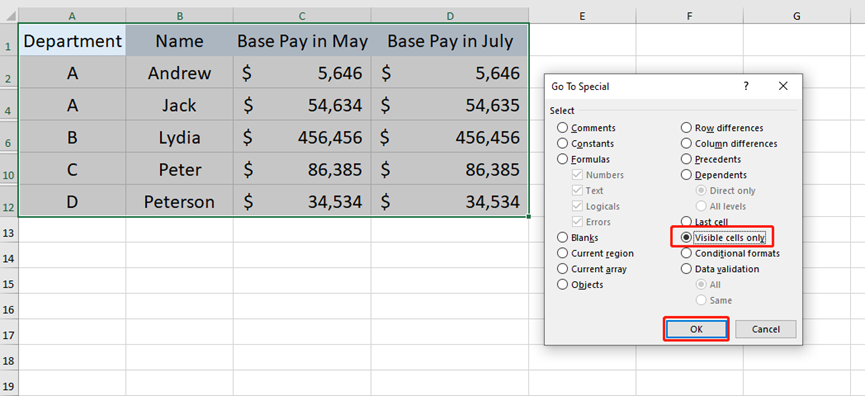865x396 pixels.
Task: Select the Formulas radio button
Action: 562,159
